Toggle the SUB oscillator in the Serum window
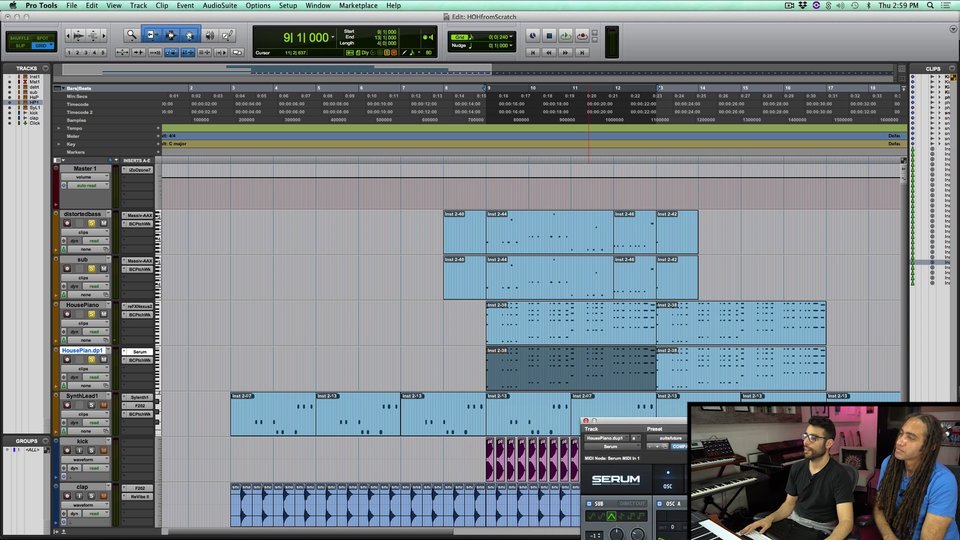Image resolution: width=960 pixels, height=540 pixels. (x=589, y=504)
